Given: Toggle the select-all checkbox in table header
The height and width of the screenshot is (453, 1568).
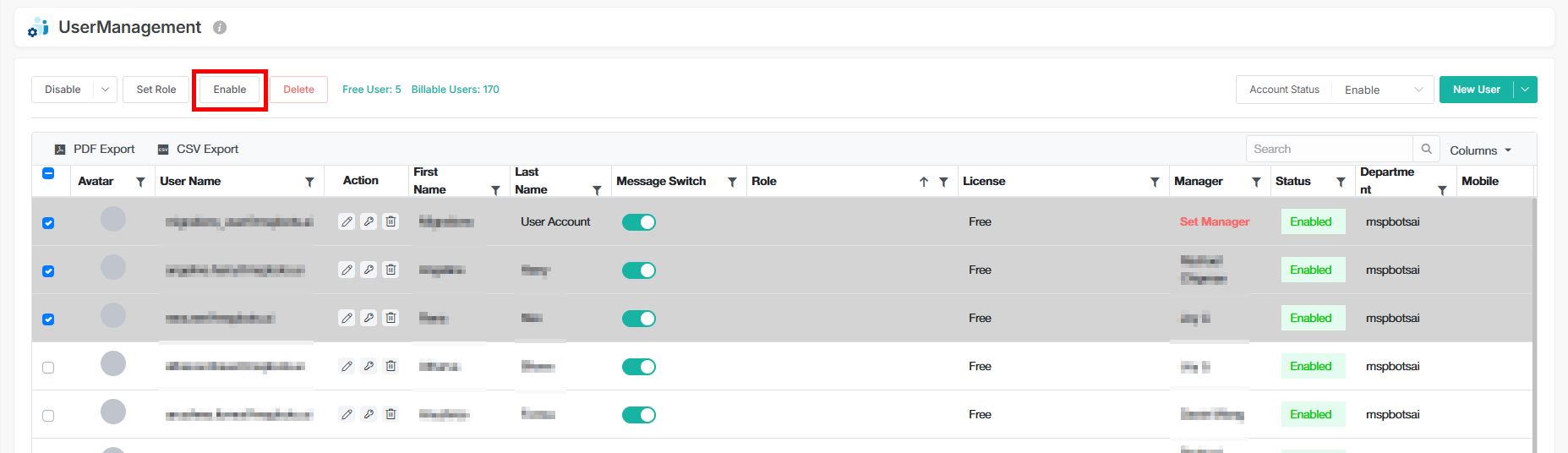Looking at the screenshot, I should 48,173.
